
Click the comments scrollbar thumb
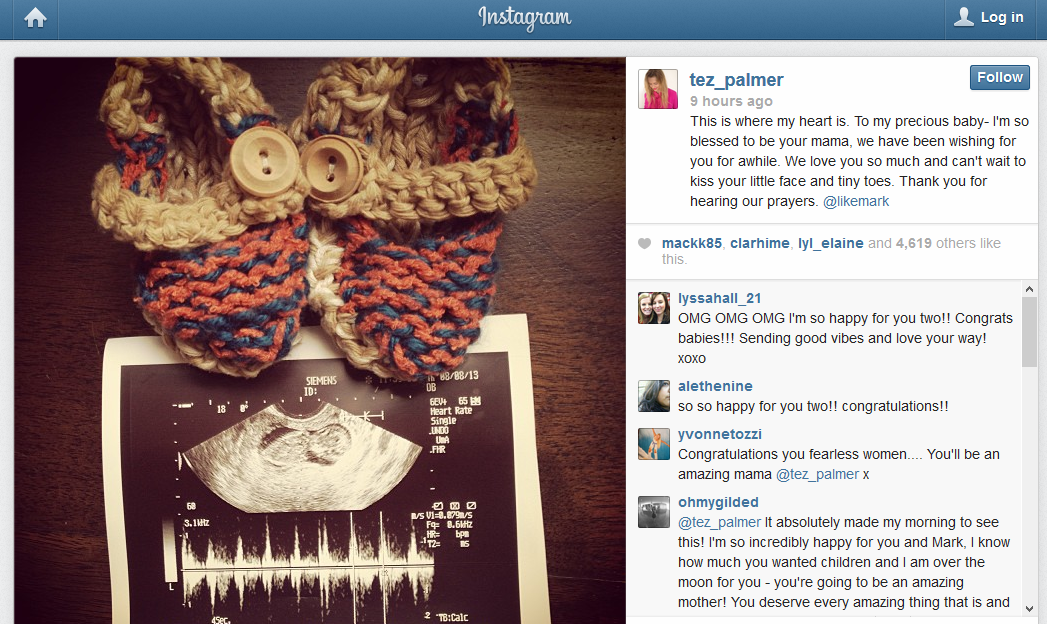1029,331
